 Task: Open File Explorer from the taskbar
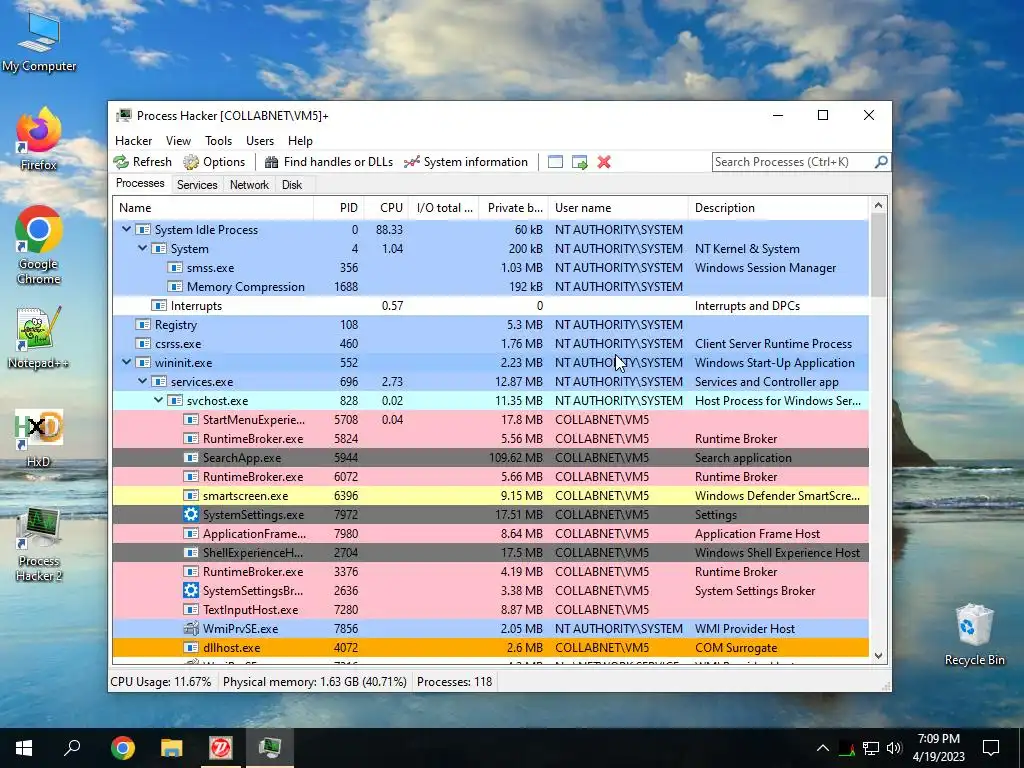coord(172,748)
